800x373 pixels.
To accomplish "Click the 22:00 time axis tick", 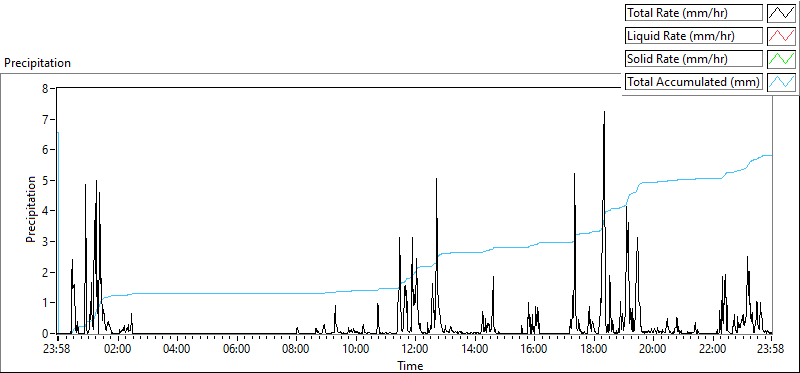I will pyautogui.click(x=712, y=350).
